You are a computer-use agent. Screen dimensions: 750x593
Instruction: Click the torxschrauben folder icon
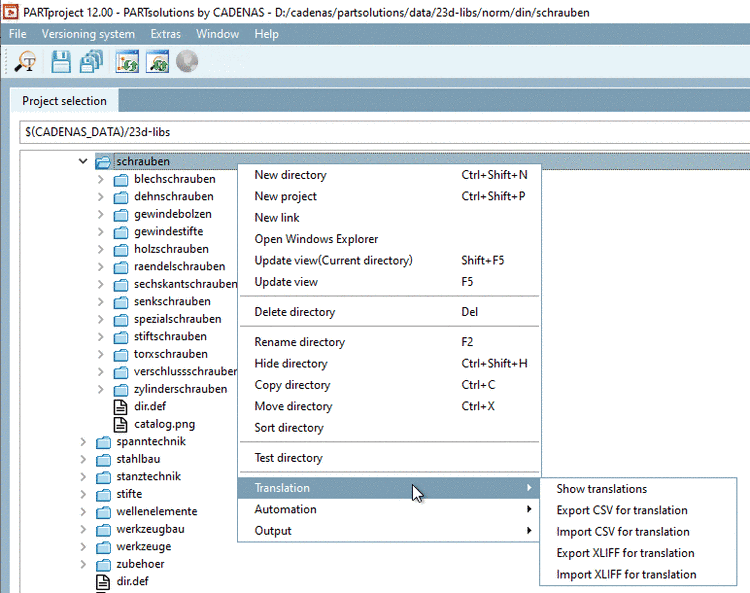point(121,354)
